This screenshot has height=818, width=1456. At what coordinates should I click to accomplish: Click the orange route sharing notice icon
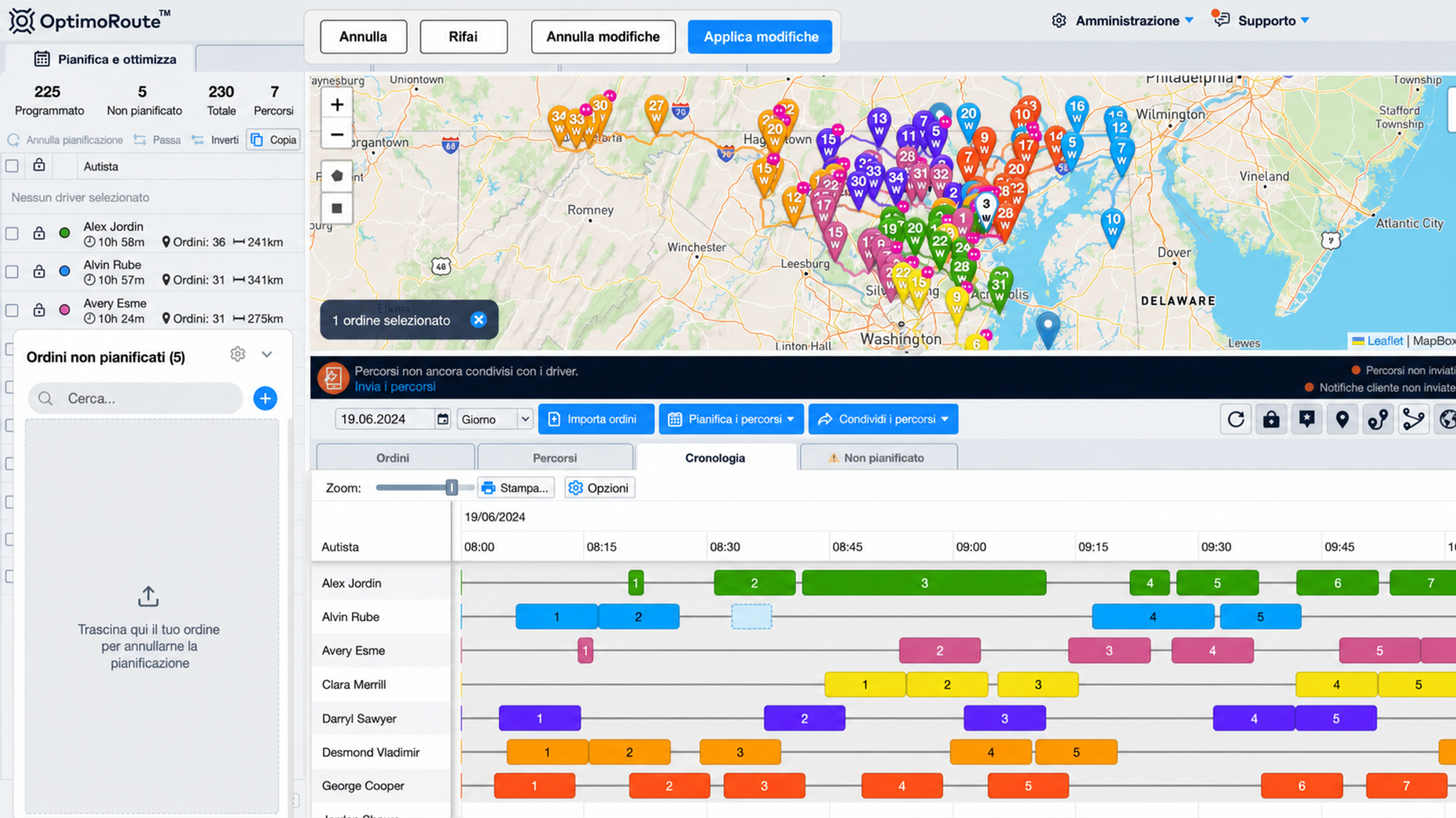pos(333,378)
